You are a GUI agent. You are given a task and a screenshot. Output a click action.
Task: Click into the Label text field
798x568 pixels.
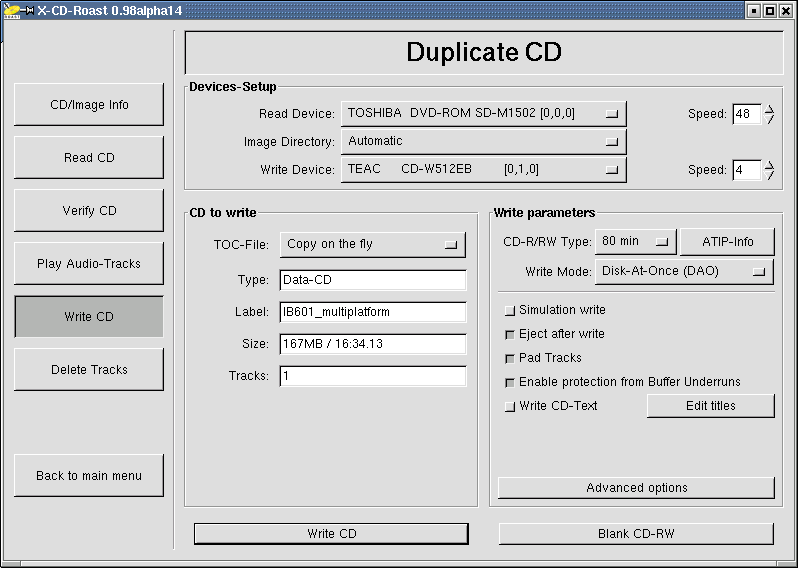point(373,313)
